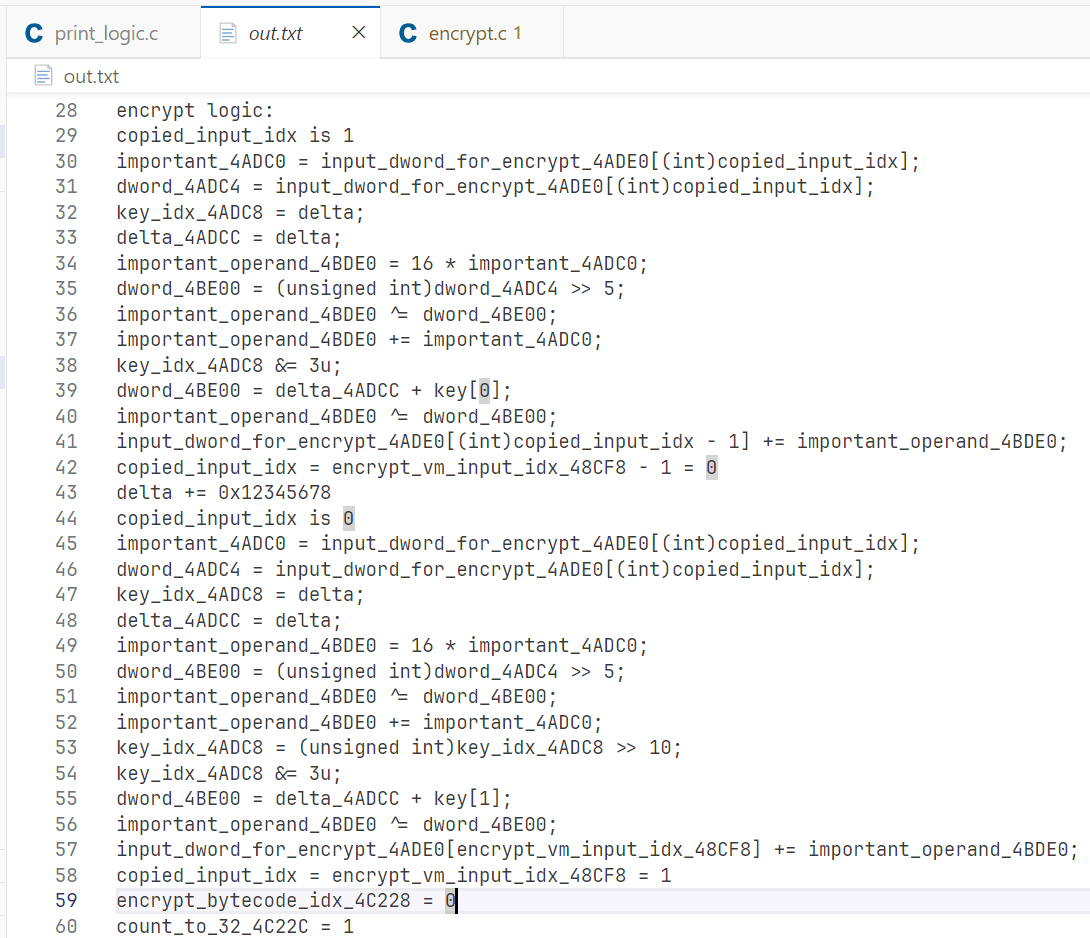
Task: Place cursor at end of 'encrypt_bytecode_idx_4C228 = 0'
Action: coord(457,900)
